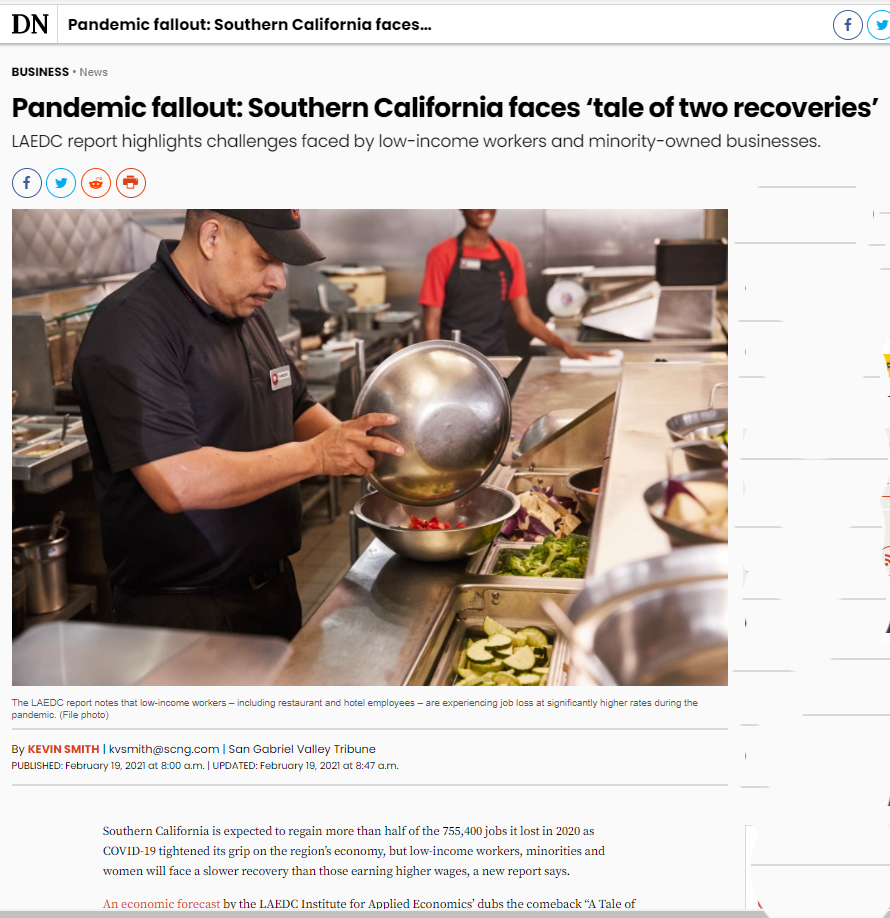Share article on Facebook below subtitle
The width and height of the screenshot is (890, 918).
click(x=27, y=183)
